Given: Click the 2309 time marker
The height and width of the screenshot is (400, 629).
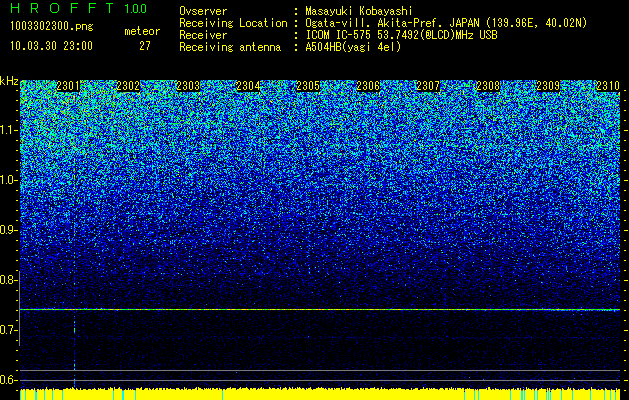Looking at the screenshot, I should click(x=548, y=86).
